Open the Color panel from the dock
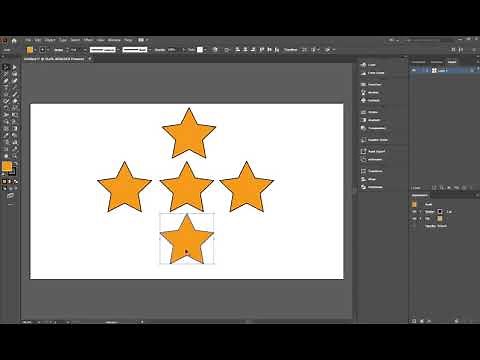The image size is (480, 360). click(369, 65)
